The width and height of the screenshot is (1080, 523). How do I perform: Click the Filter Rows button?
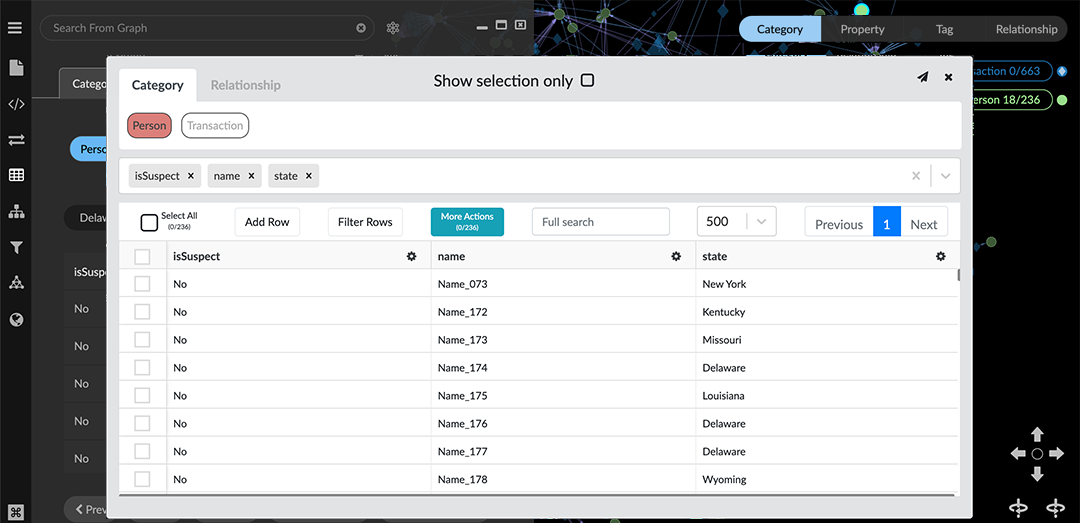[365, 222]
